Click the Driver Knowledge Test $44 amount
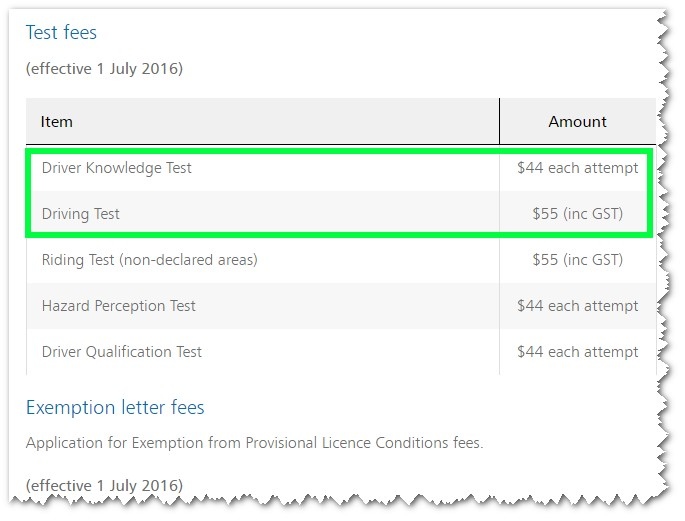685x521 pixels. pos(577,168)
